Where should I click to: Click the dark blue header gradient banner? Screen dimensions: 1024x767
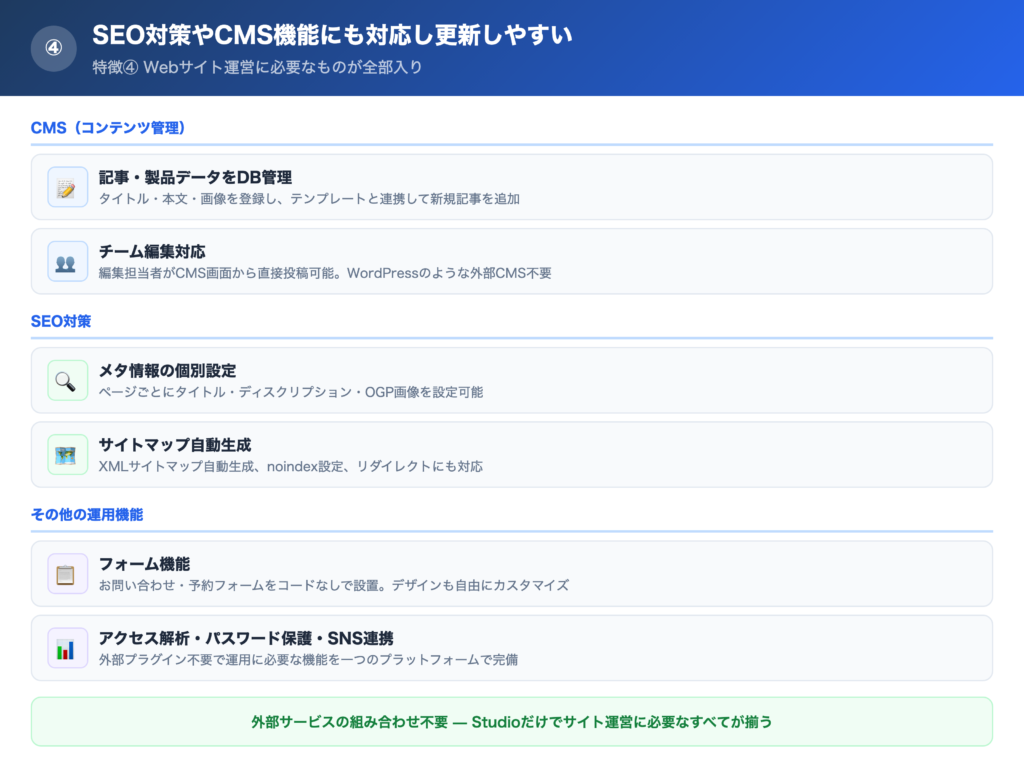click(512, 47)
